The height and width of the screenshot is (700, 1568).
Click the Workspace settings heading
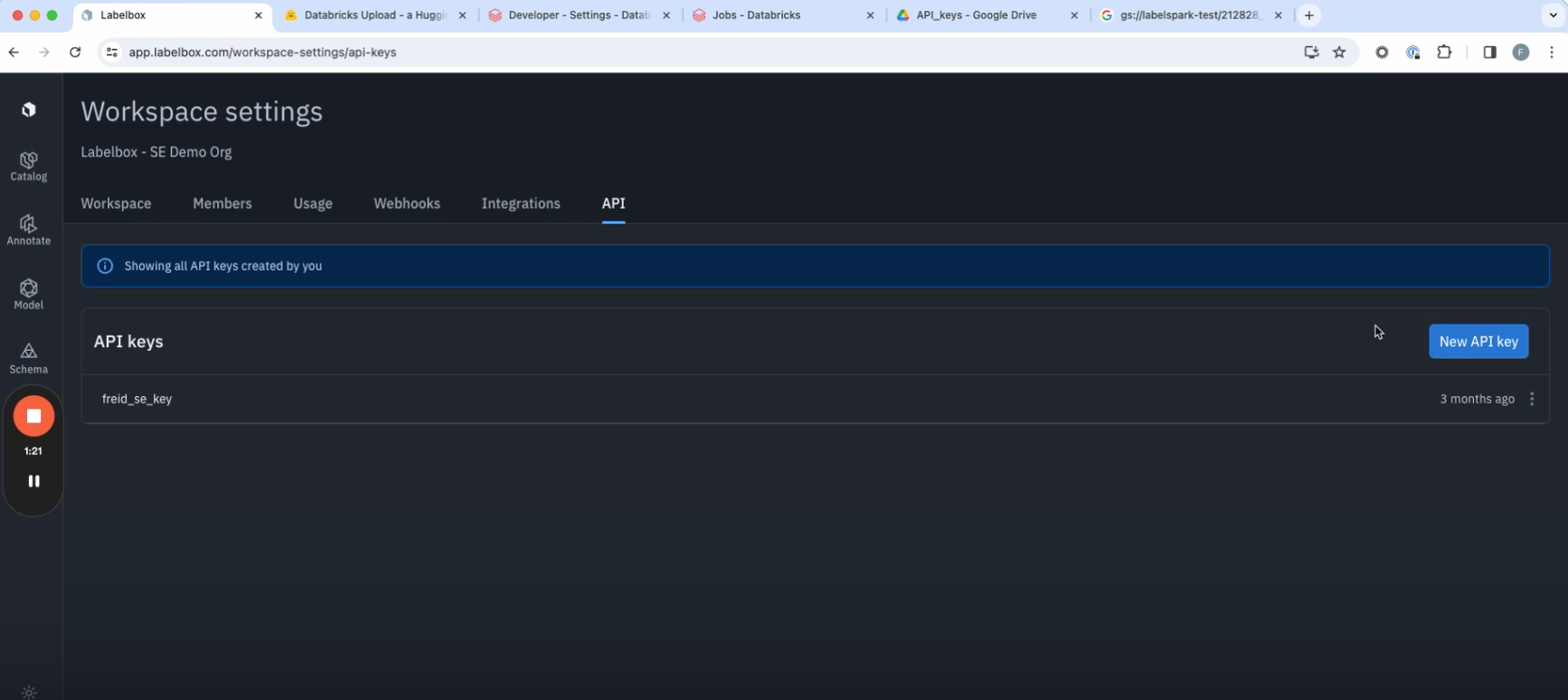tap(202, 111)
